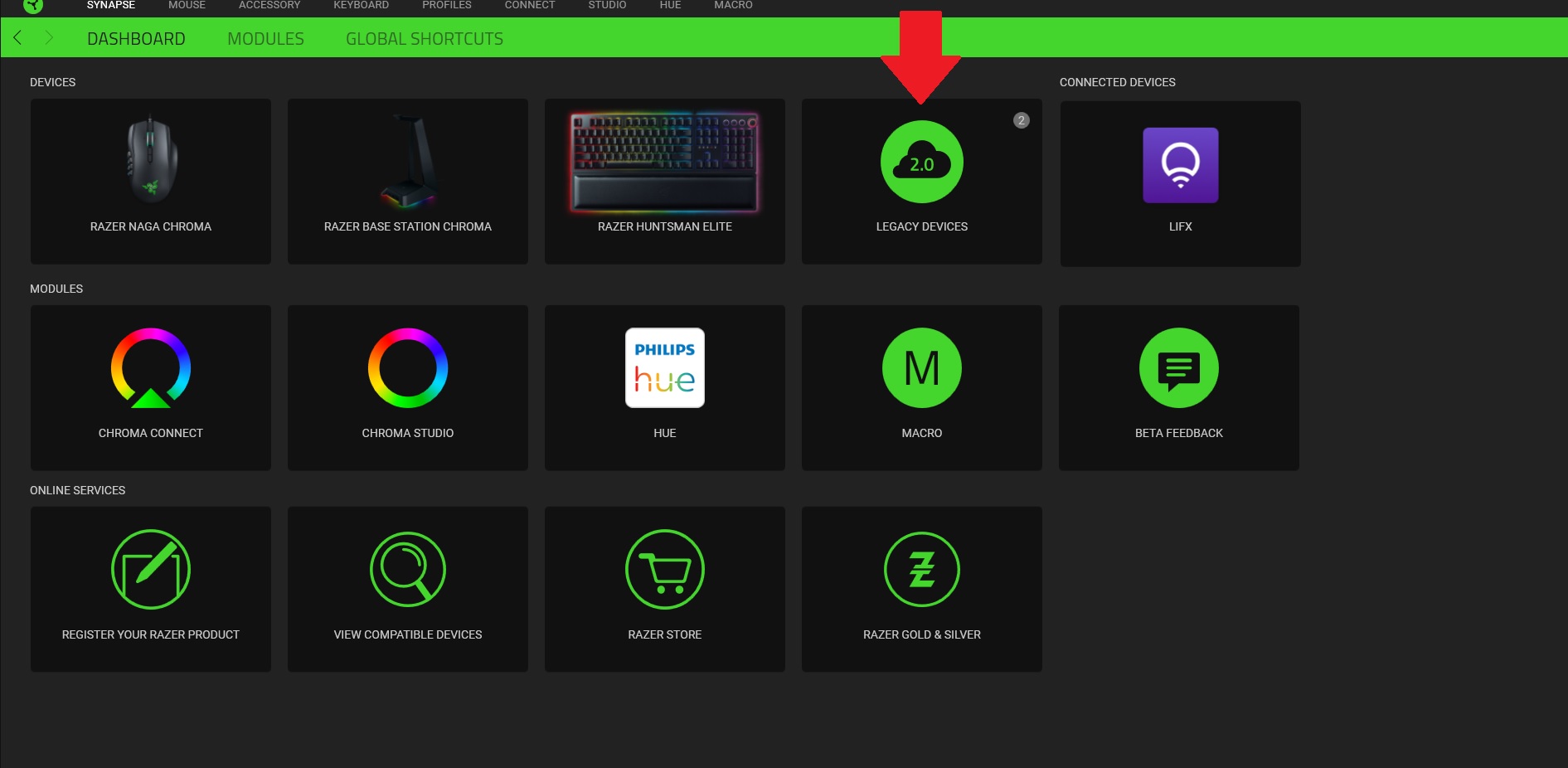Click the Beta Feedback label

(x=1179, y=433)
